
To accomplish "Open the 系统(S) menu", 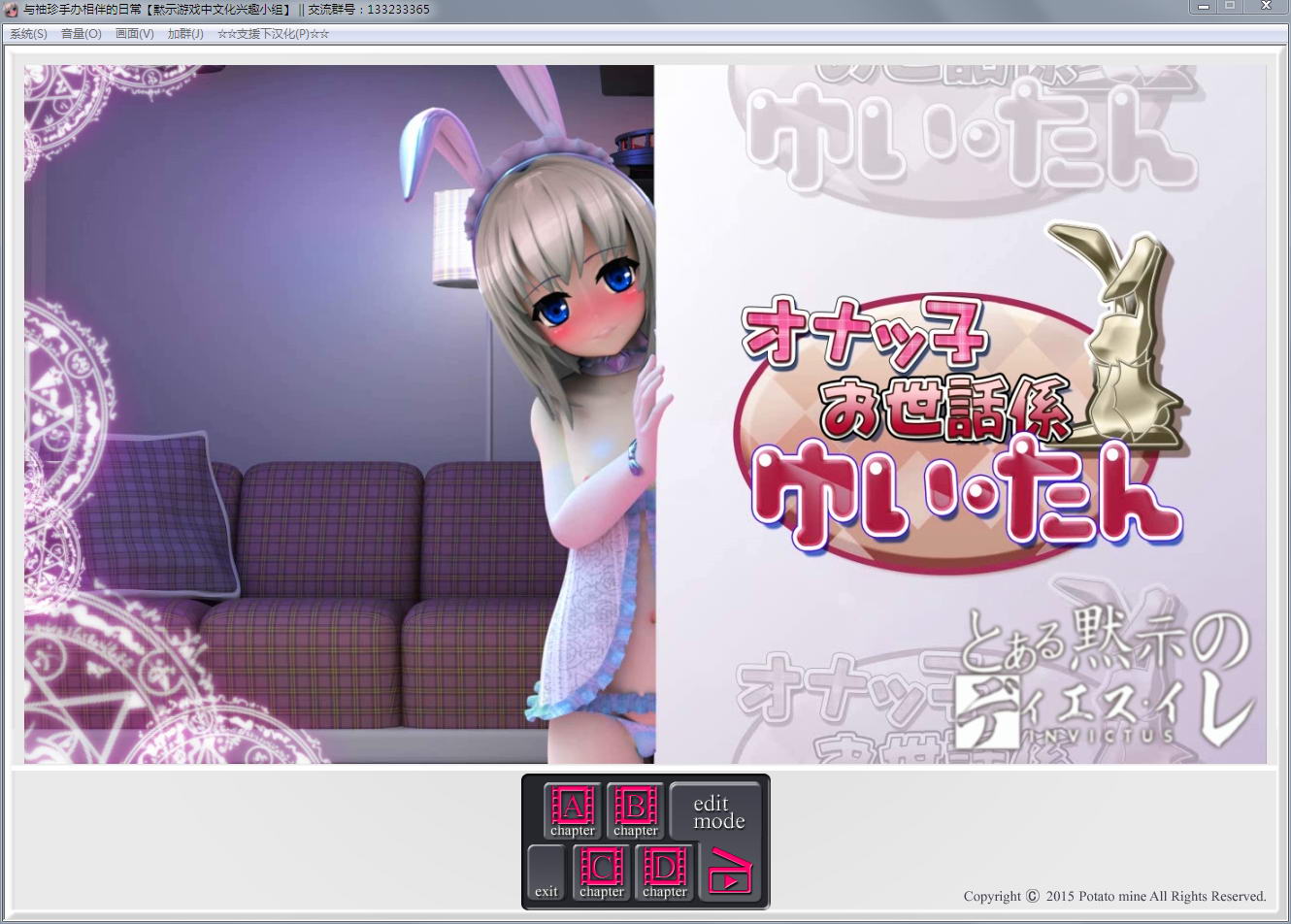I will click(x=28, y=34).
